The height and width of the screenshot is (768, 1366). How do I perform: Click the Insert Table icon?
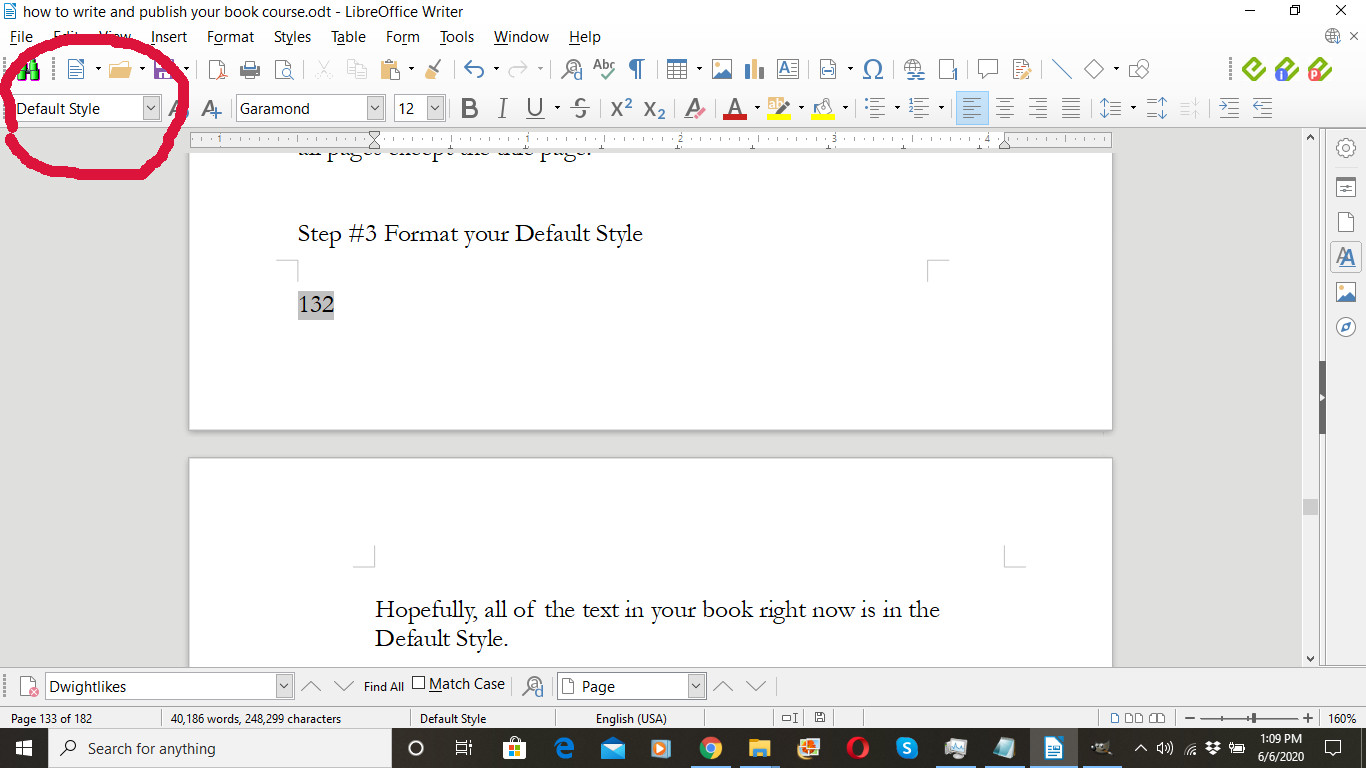coord(677,69)
